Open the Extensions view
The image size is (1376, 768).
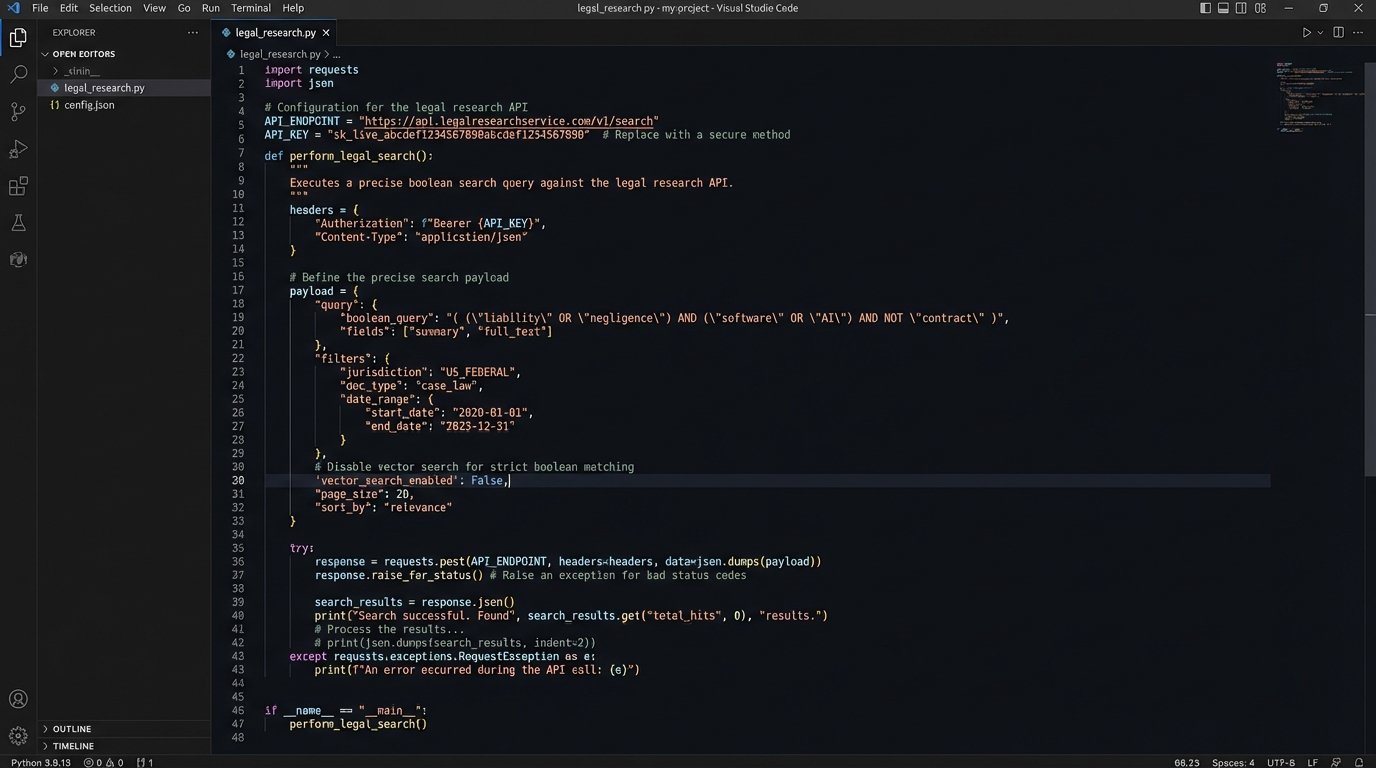point(18,186)
